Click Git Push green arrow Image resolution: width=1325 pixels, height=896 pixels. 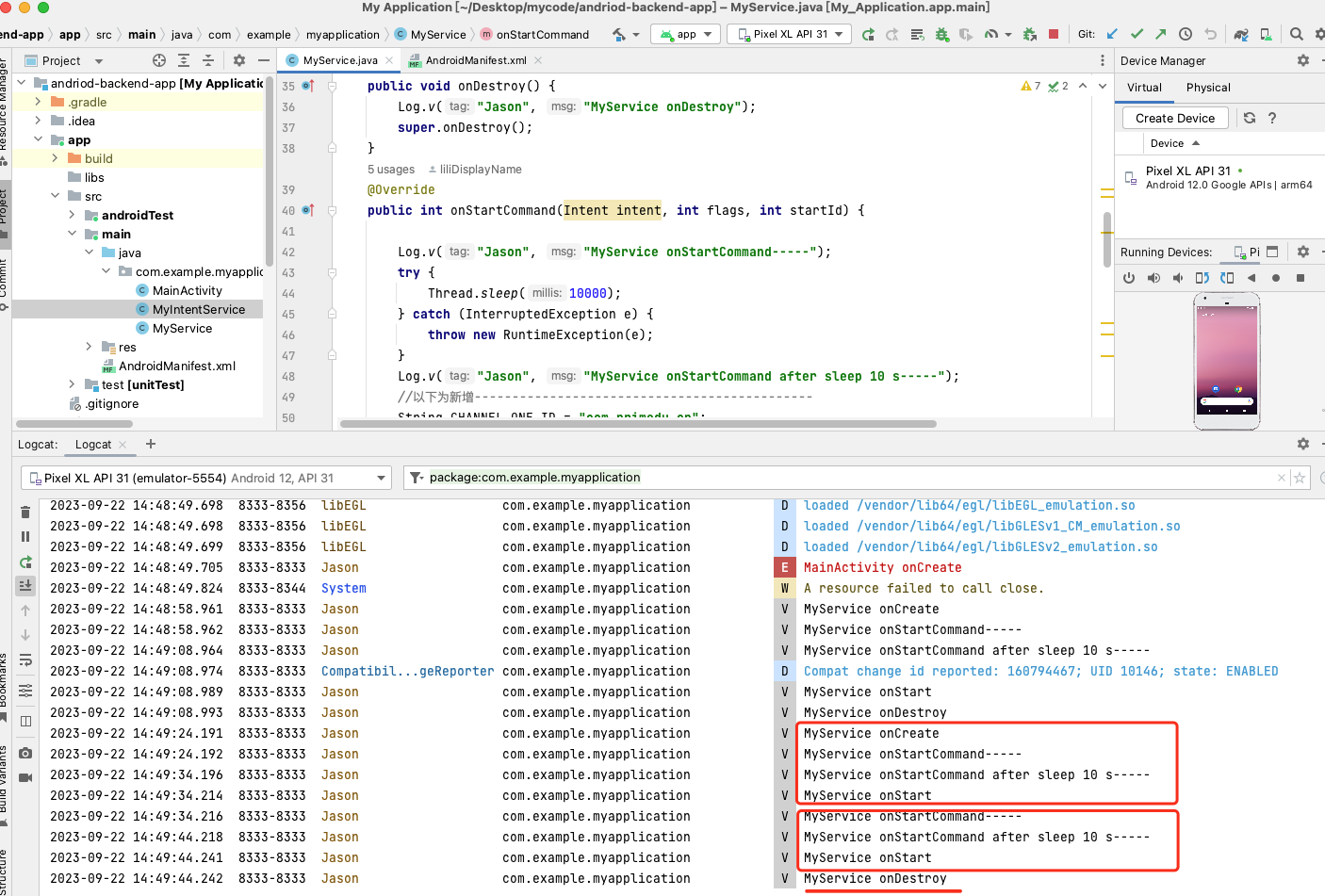pyautogui.click(x=1160, y=34)
